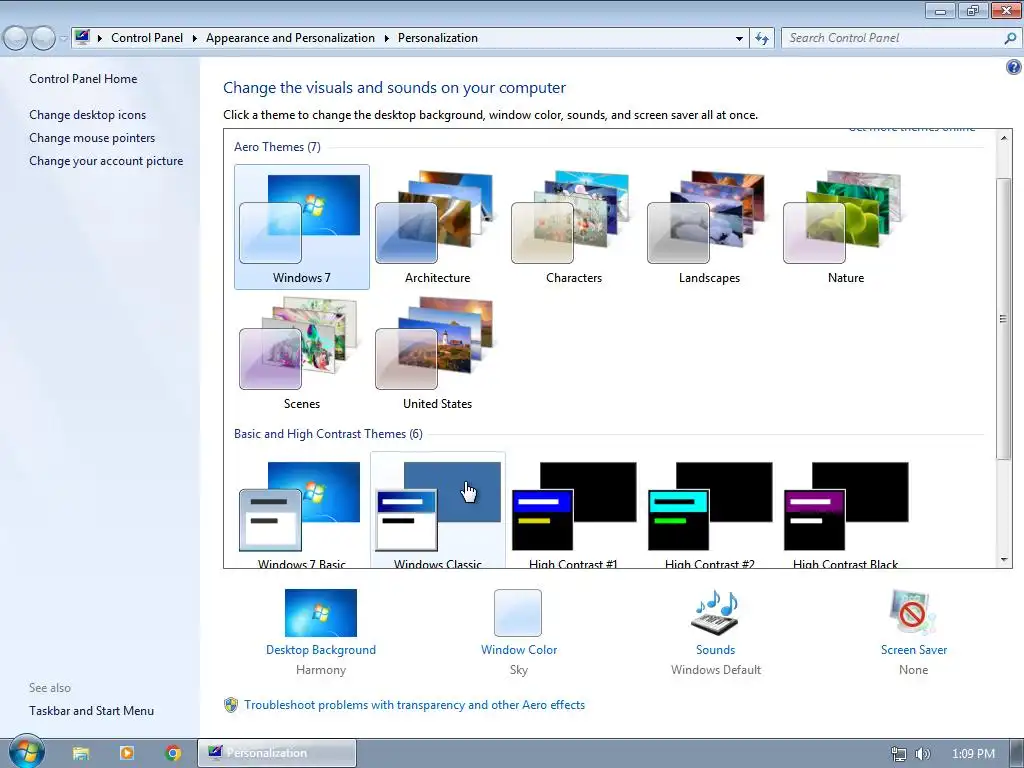Click Personalization in the breadcrumb
The image size is (1024, 768).
(438, 38)
